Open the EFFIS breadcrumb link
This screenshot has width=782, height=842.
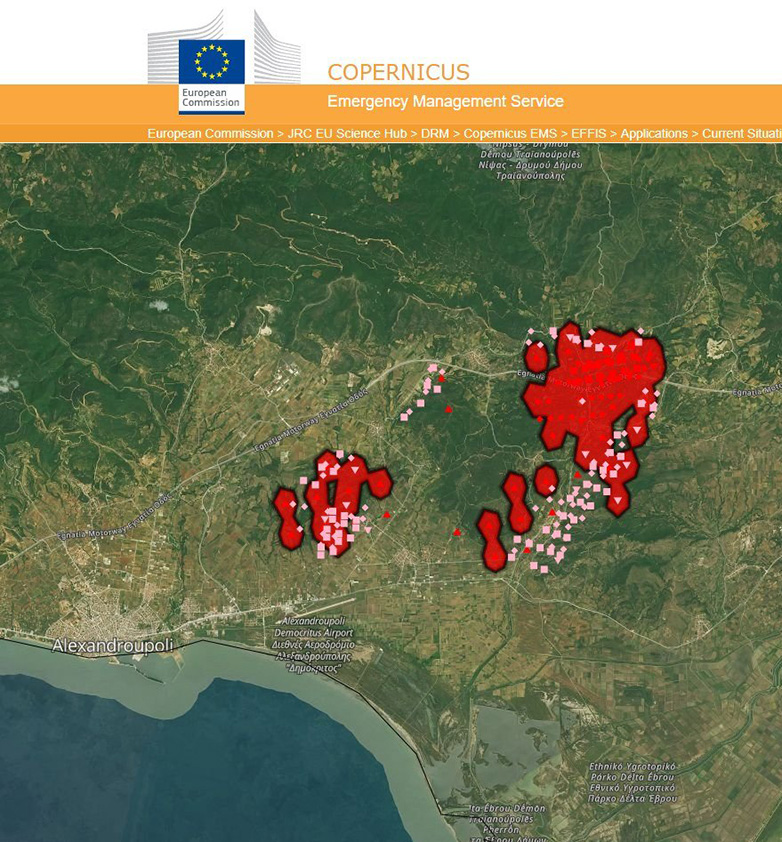(x=590, y=134)
